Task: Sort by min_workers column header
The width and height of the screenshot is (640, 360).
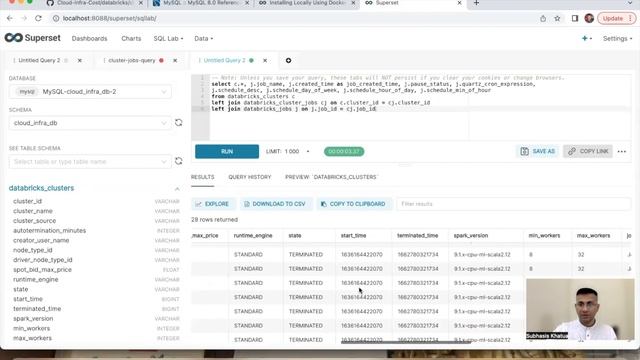Action: (x=544, y=236)
